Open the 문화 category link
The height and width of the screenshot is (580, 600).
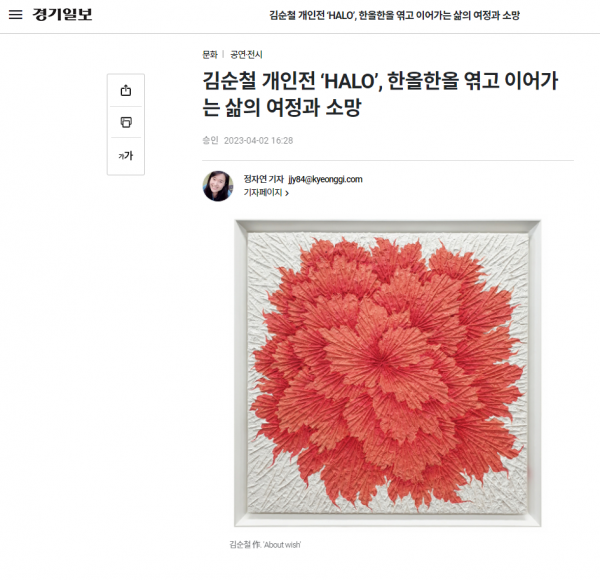click(x=210, y=55)
